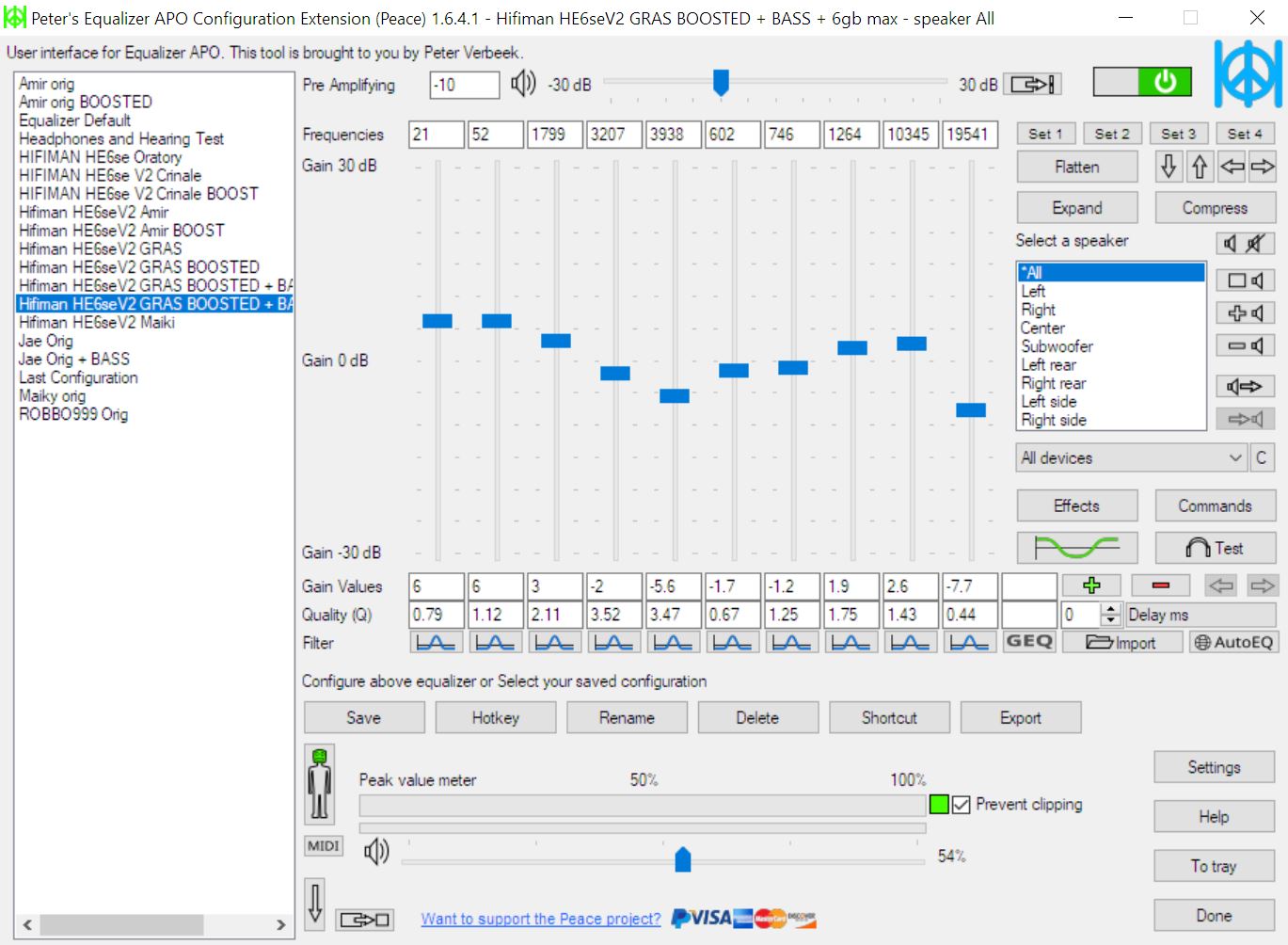Save the current configuration

pyautogui.click(x=364, y=717)
